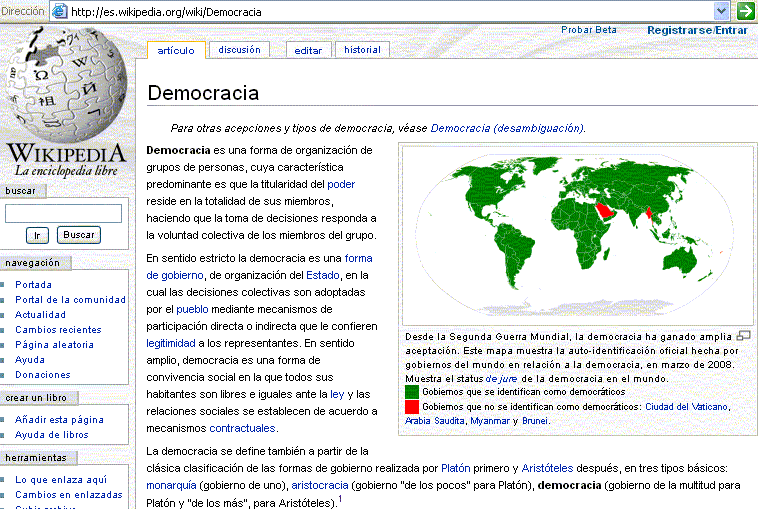The height and width of the screenshot is (509, 758).
Task: Click the enlarge image icon beside map caption
Action: 743,335
